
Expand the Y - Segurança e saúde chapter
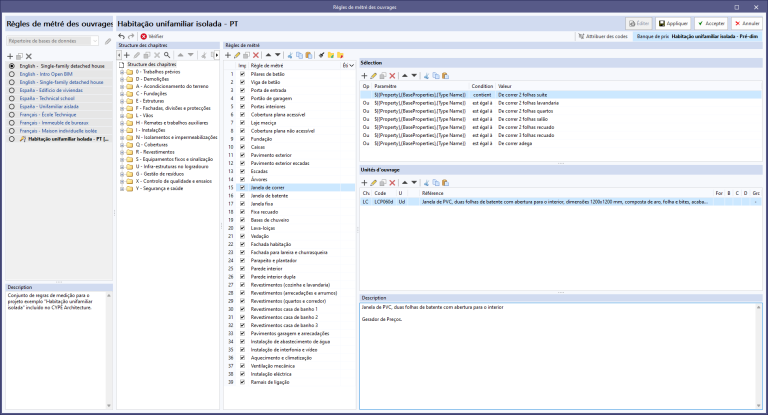tap(122, 189)
